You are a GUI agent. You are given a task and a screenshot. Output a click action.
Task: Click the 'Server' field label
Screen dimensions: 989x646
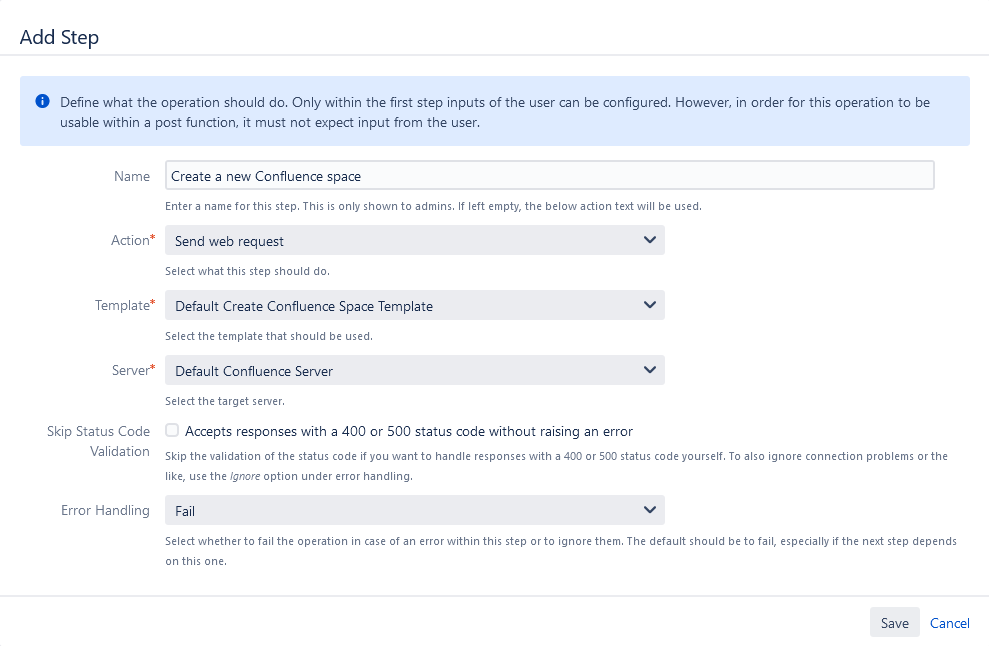[x=130, y=370]
